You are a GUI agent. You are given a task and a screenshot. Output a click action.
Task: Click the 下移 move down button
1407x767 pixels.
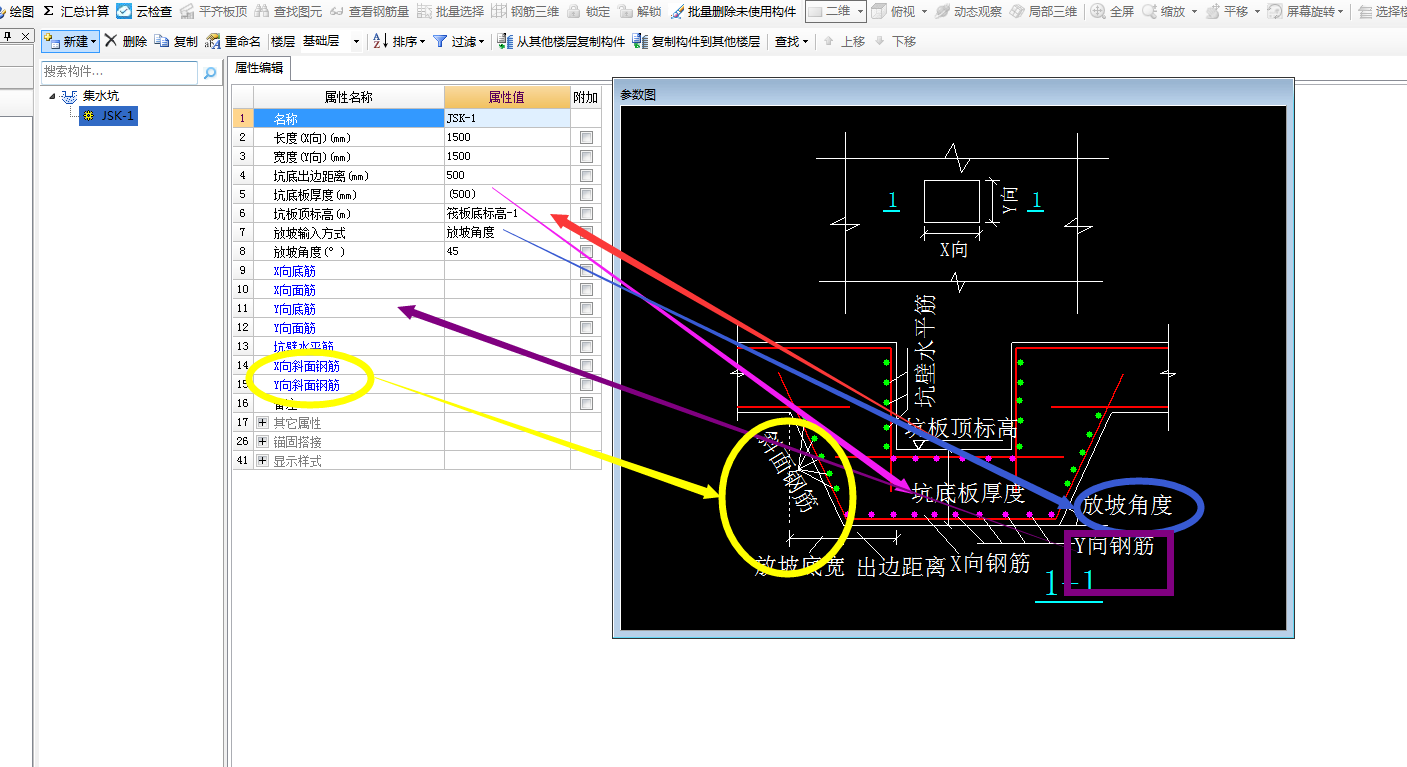tap(895, 41)
